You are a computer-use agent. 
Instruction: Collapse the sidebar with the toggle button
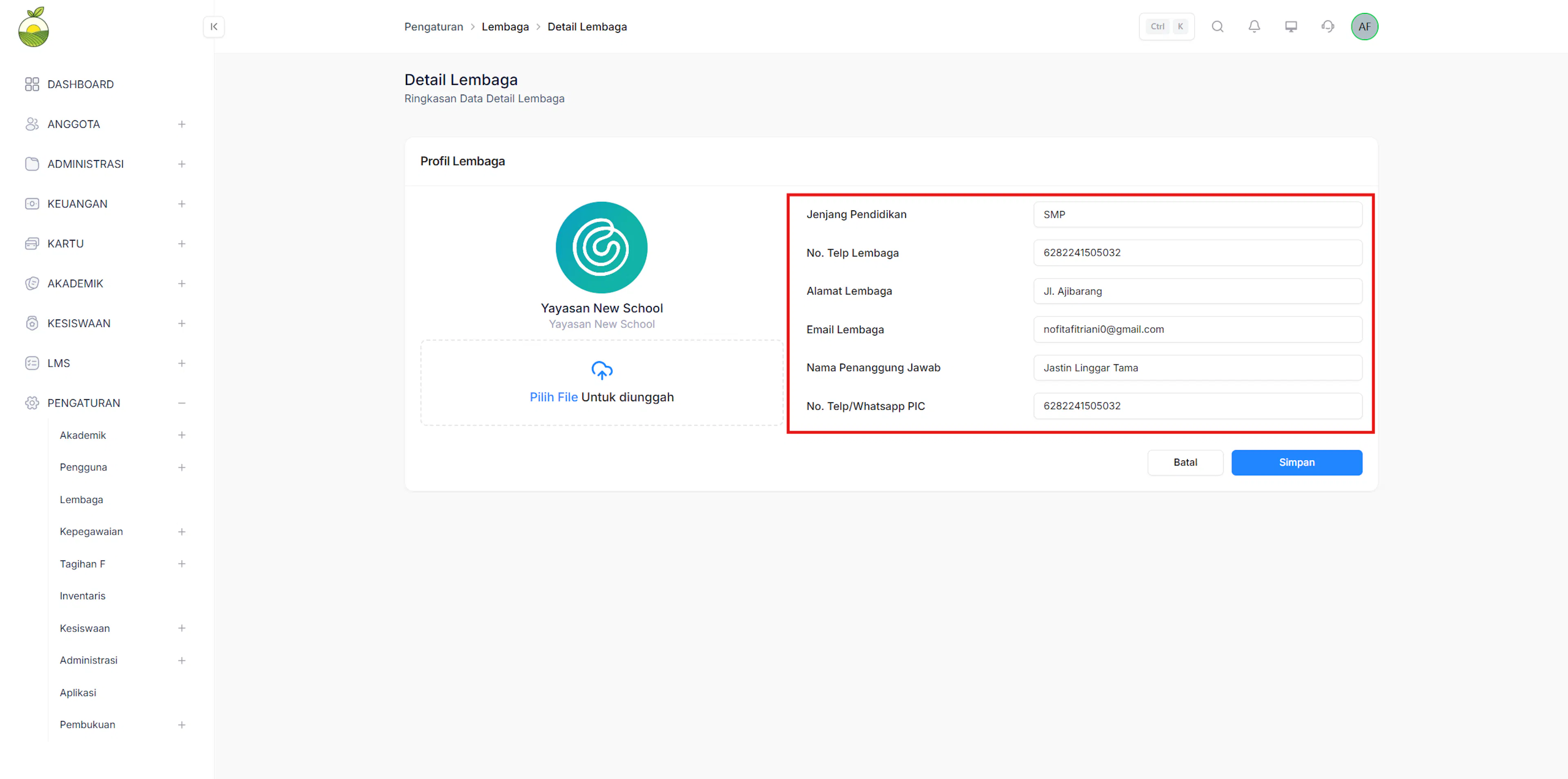(214, 27)
